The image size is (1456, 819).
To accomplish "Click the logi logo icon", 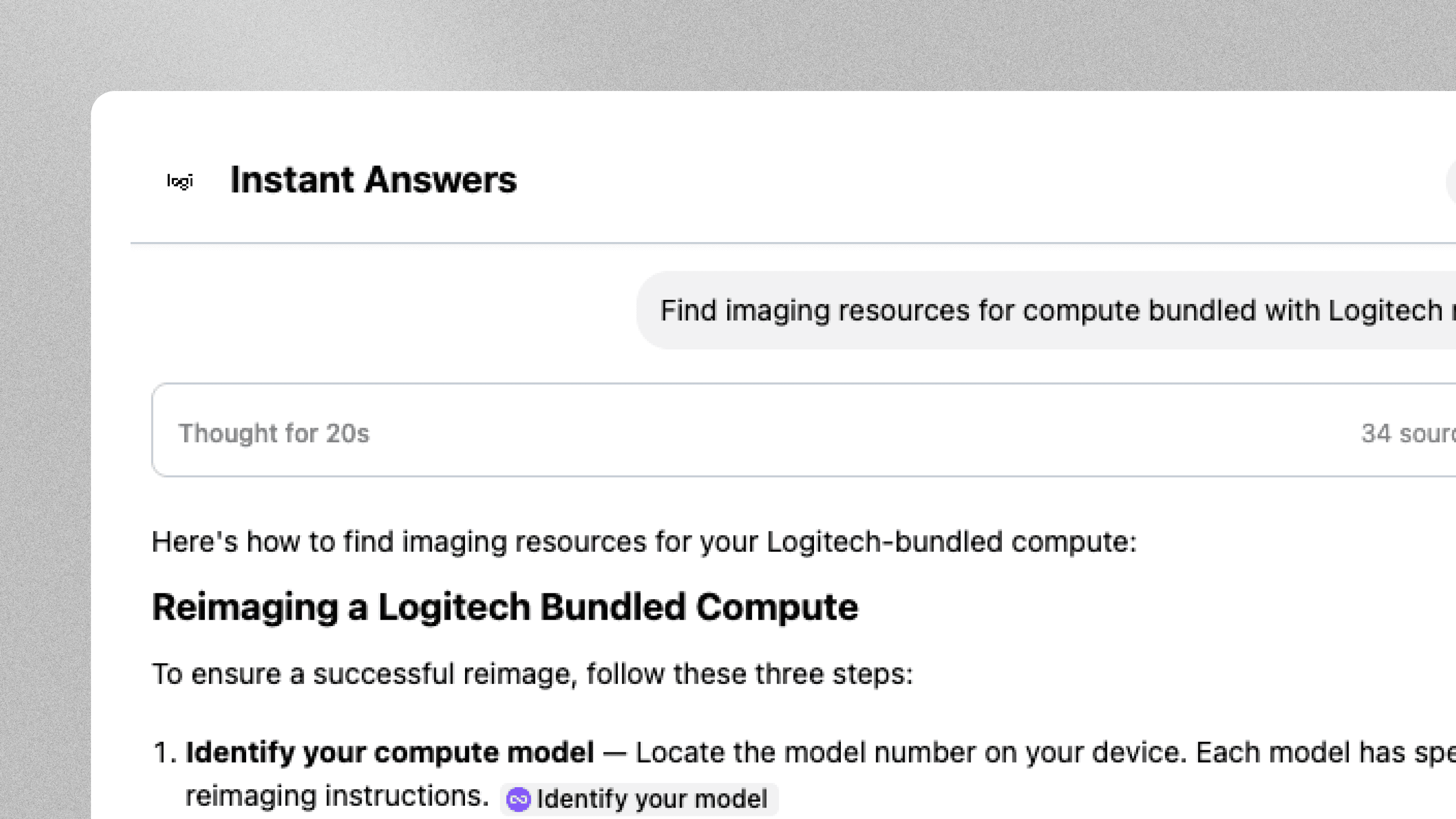I will [180, 181].
